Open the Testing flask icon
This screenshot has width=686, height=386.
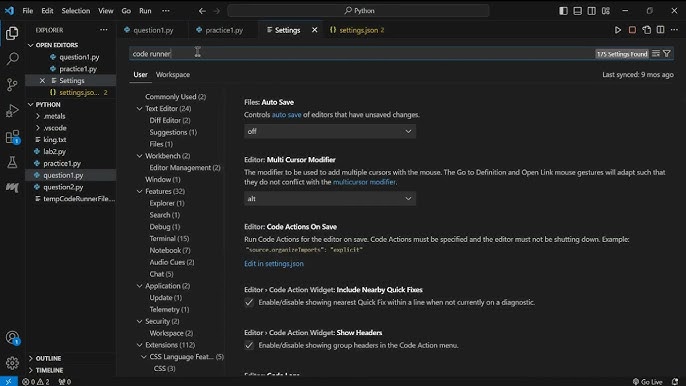(12, 162)
